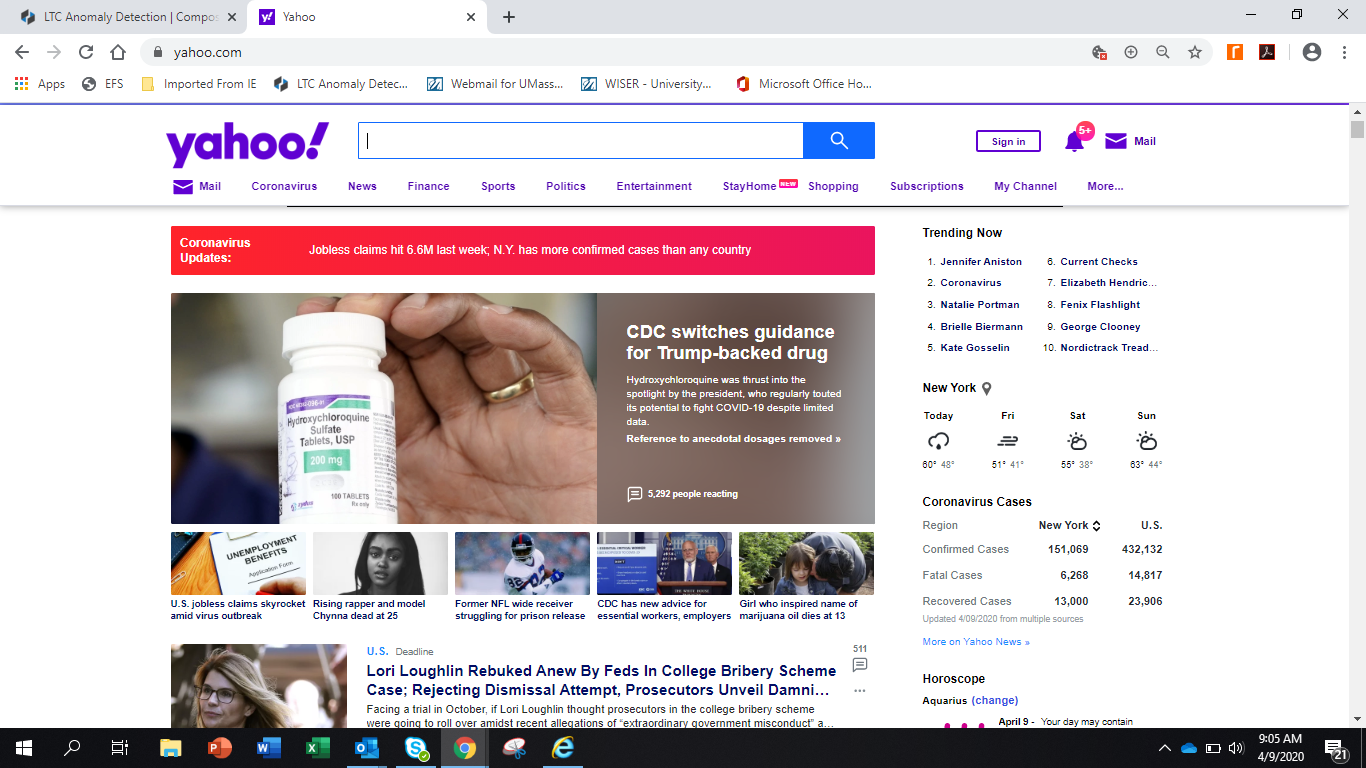Click the Sign in button

coord(1008,141)
